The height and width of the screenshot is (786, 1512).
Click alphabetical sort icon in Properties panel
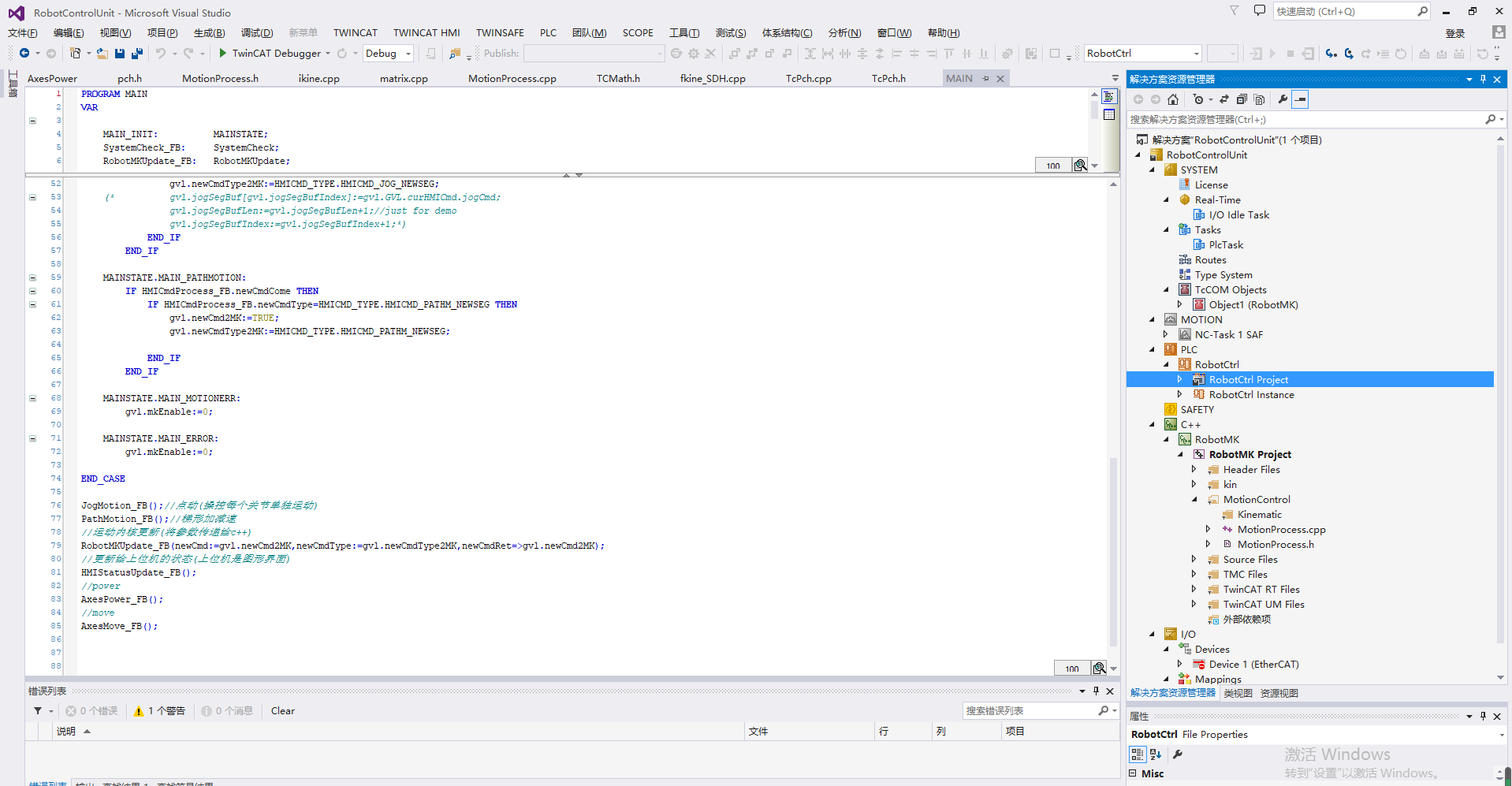[x=1156, y=754]
